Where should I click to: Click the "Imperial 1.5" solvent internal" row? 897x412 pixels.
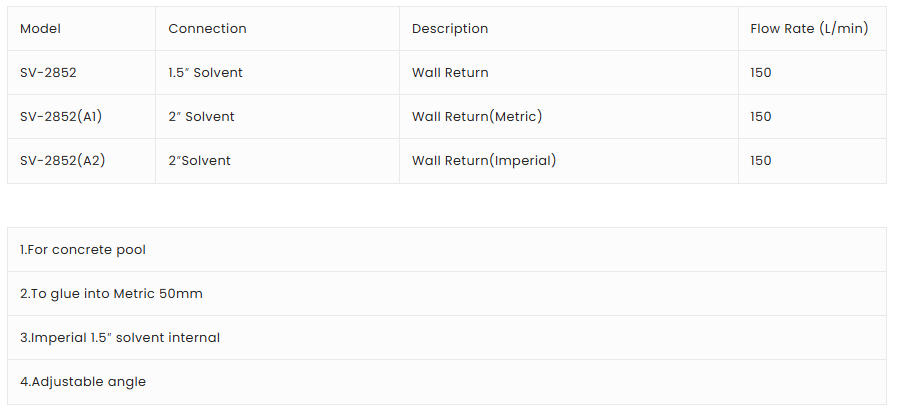click(120, 338)
